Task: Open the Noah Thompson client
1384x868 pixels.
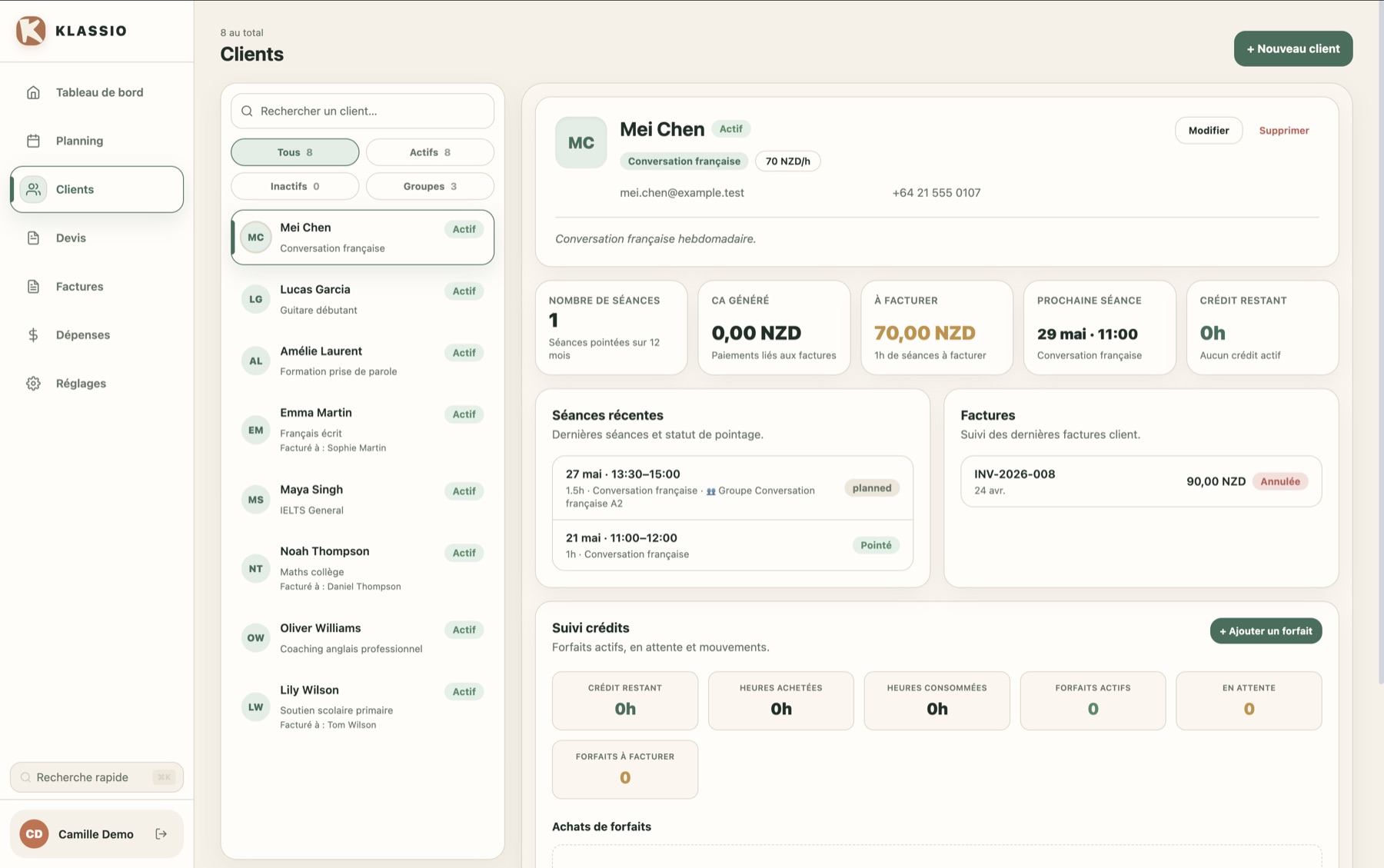Action: point(362,568)
